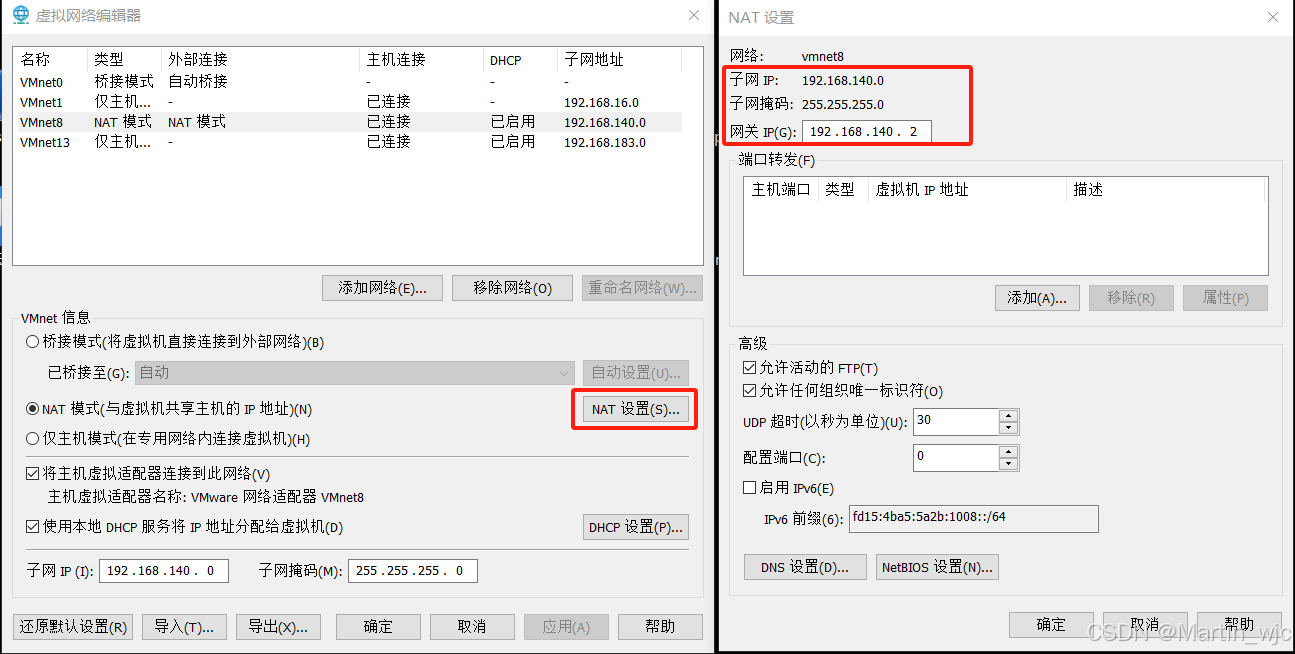This screenshot has height=654, width=1295.
Task: Click the network list 类型 column header
Action: click(124, 60)
